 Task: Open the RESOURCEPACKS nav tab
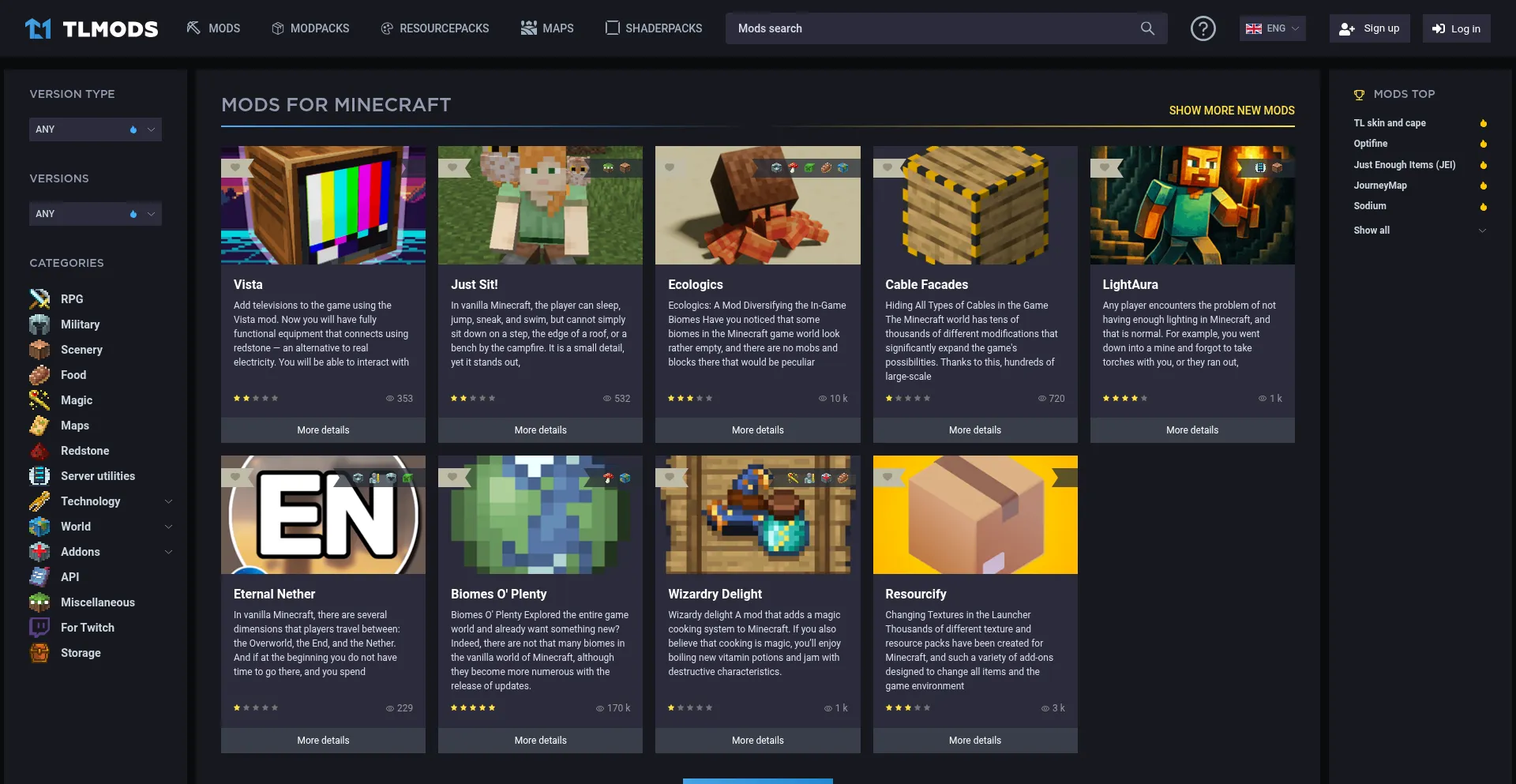point(435,28)
